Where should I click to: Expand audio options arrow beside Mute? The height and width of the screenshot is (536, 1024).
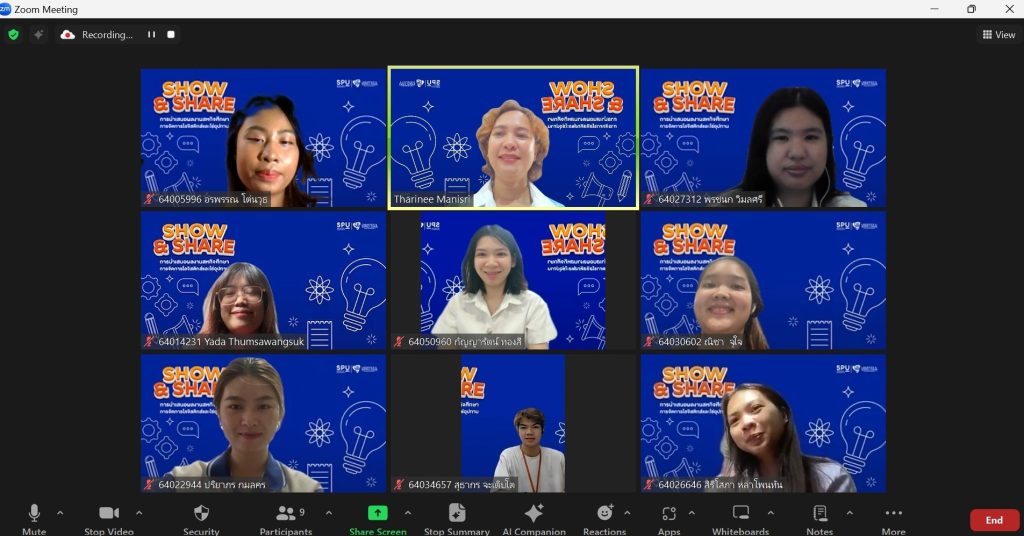coord(60,513)
